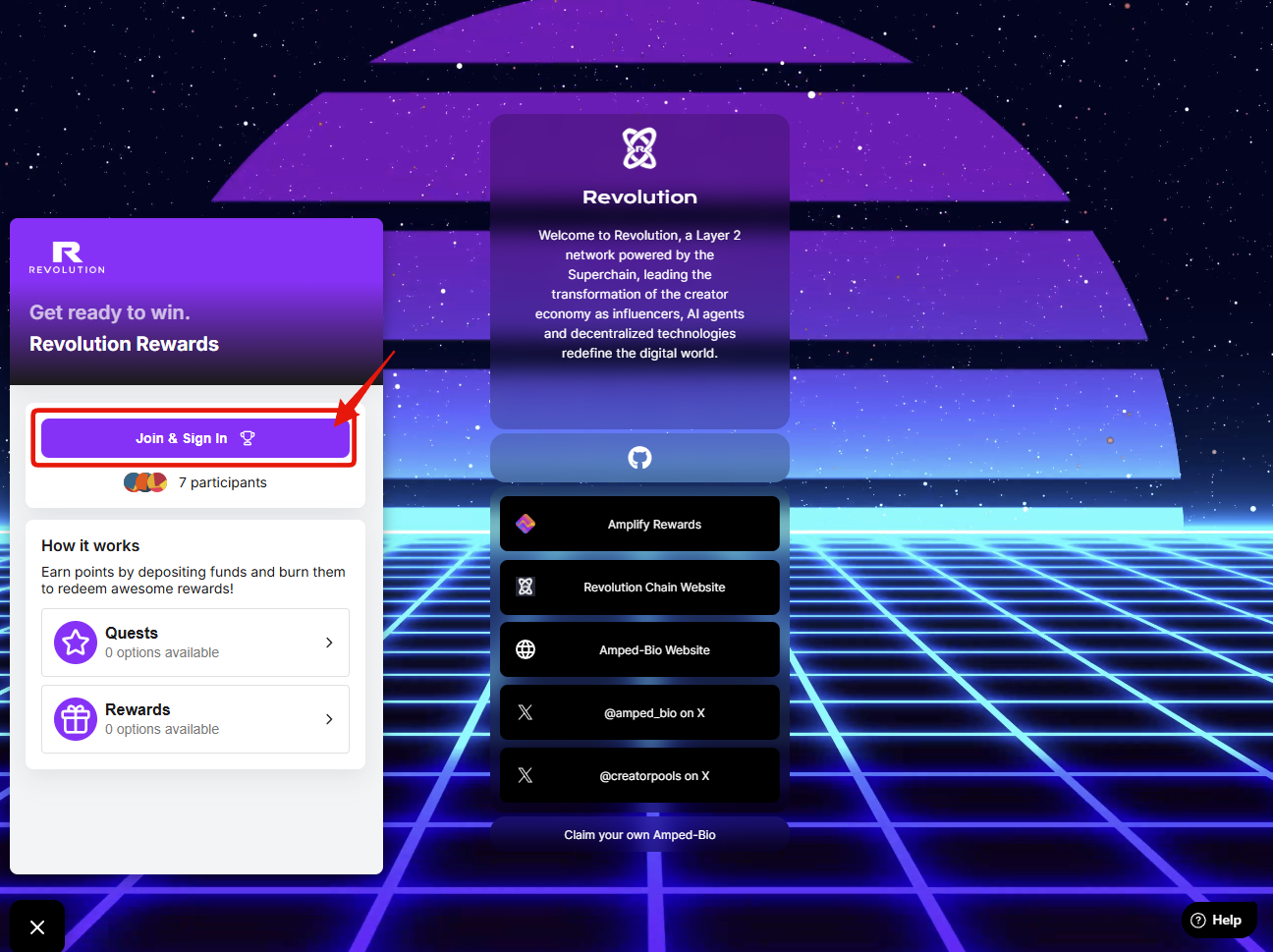Image resolution: width=1273 pixels, height=952 pixels.
Task: Open @creatorpools on X link
Action: [x=639, y=775]
